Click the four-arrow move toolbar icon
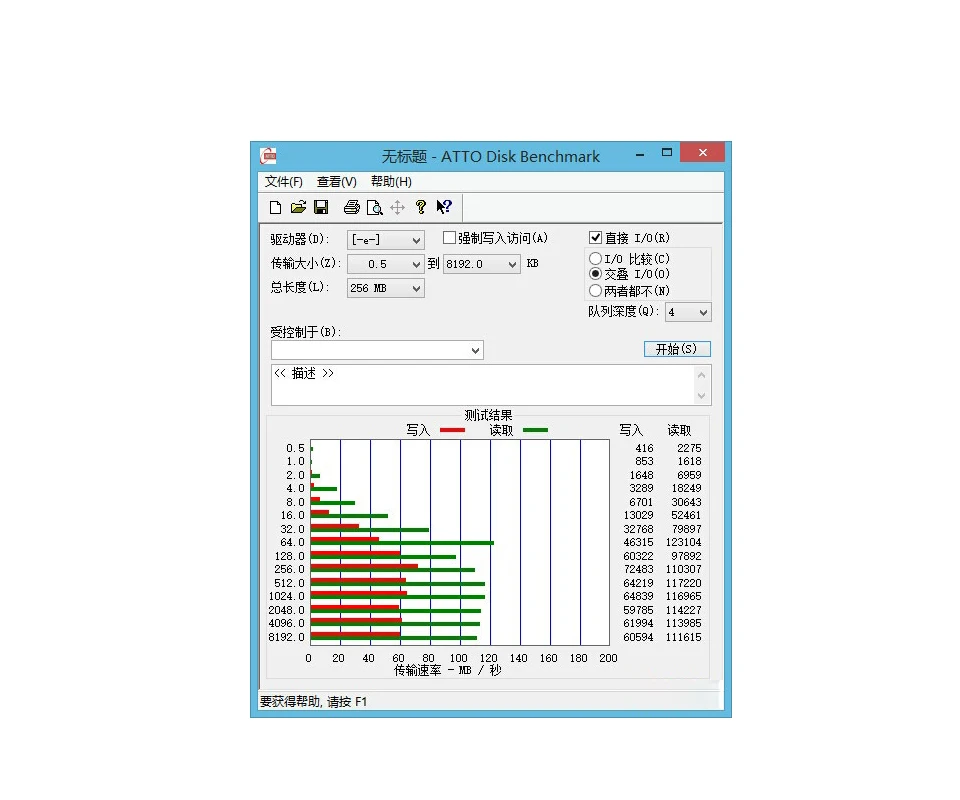Viewport: 960px width, 800px height. (397, 207)
